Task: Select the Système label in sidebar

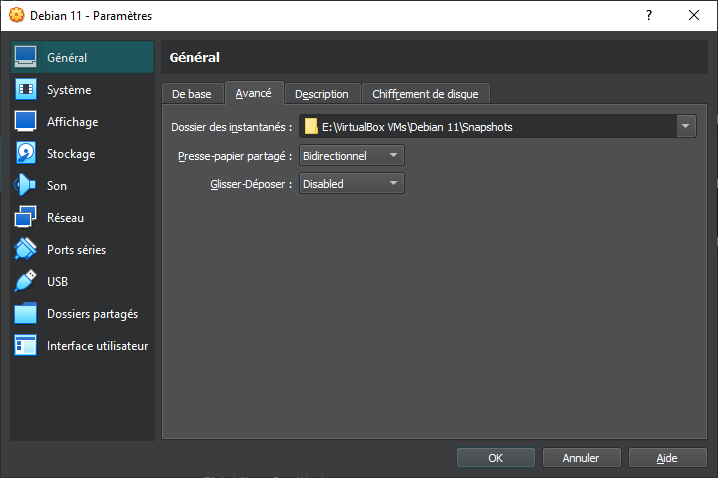Action: click(69, 90)
